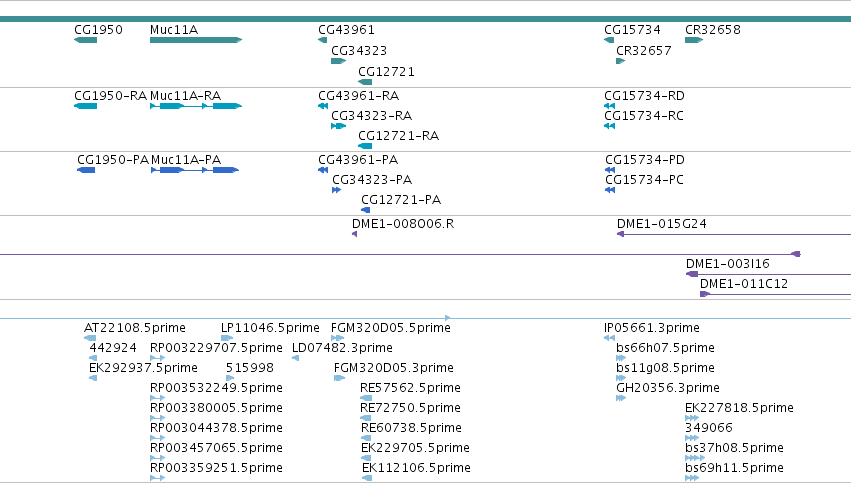Viewport: 851px width, 483px height.
Task: Click the LP11046.5prime EST label
Action: coord(270,328)
